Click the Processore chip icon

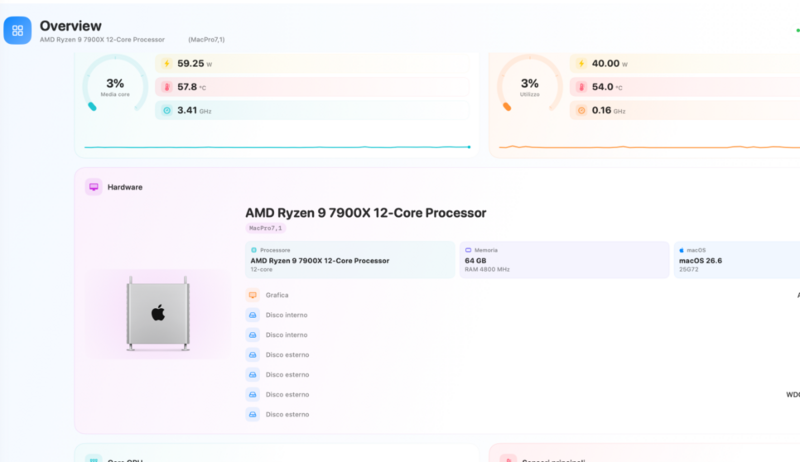(254, 250)
